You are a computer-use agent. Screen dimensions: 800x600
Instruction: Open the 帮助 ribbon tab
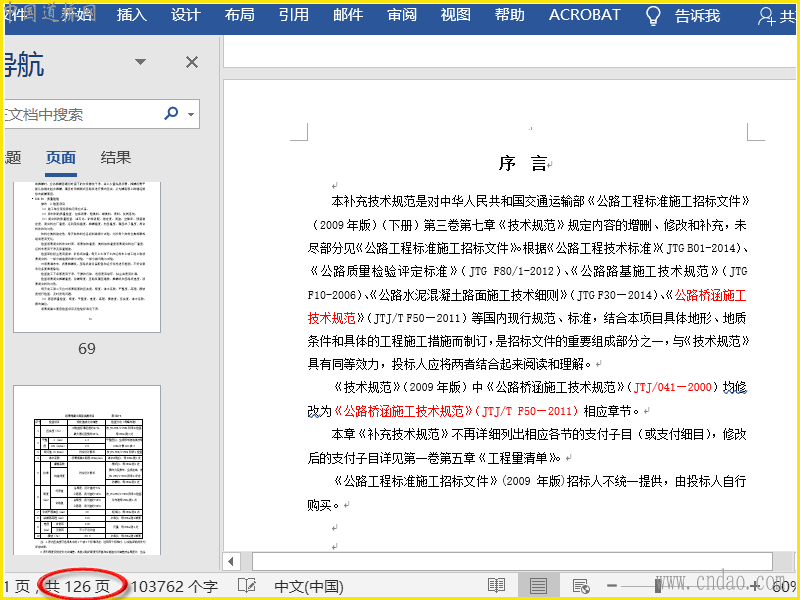(510, 15)
